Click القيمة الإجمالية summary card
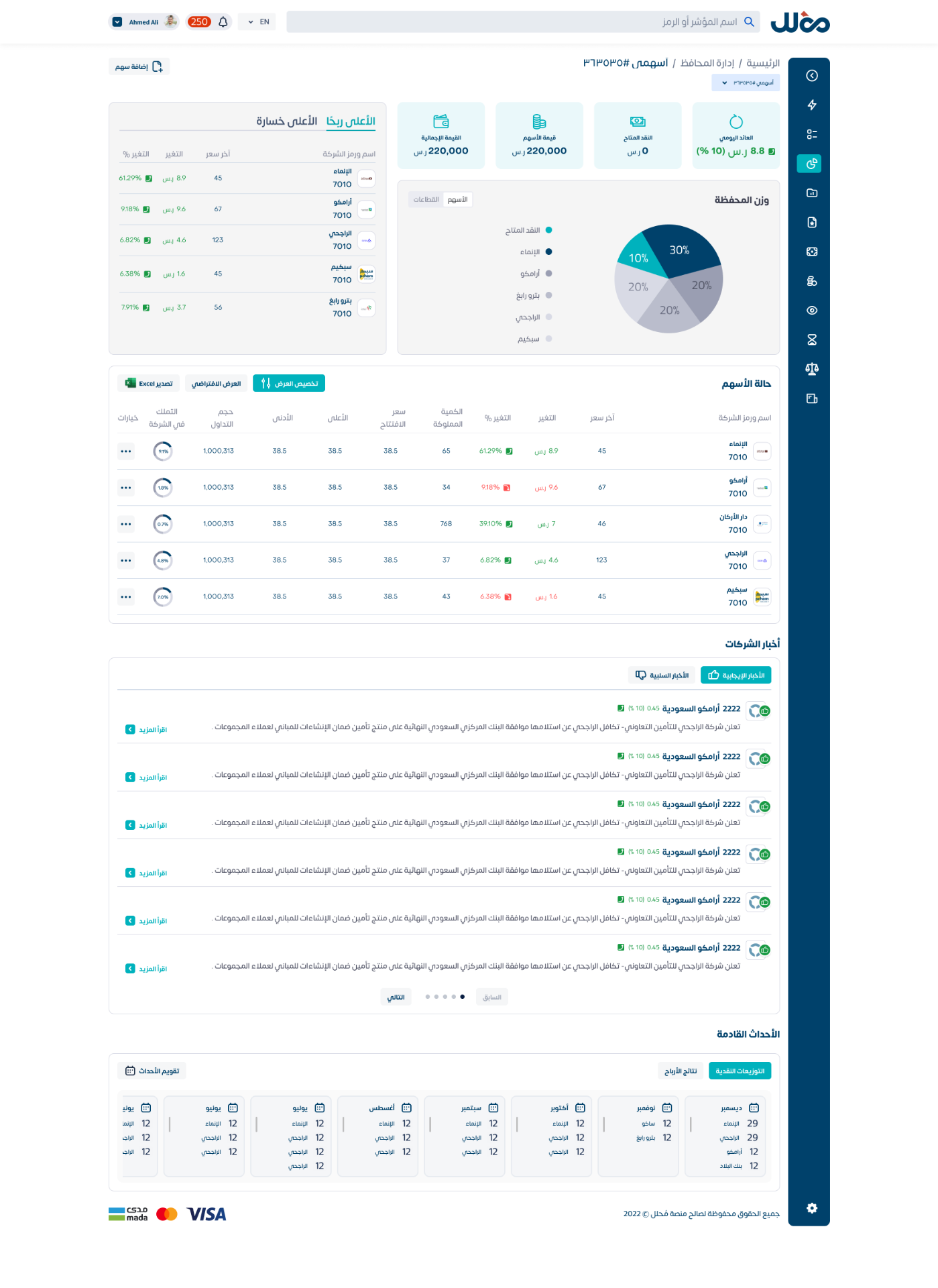Image resolution: width=938 pixels, height=1288 pixels. click(441, 136)
